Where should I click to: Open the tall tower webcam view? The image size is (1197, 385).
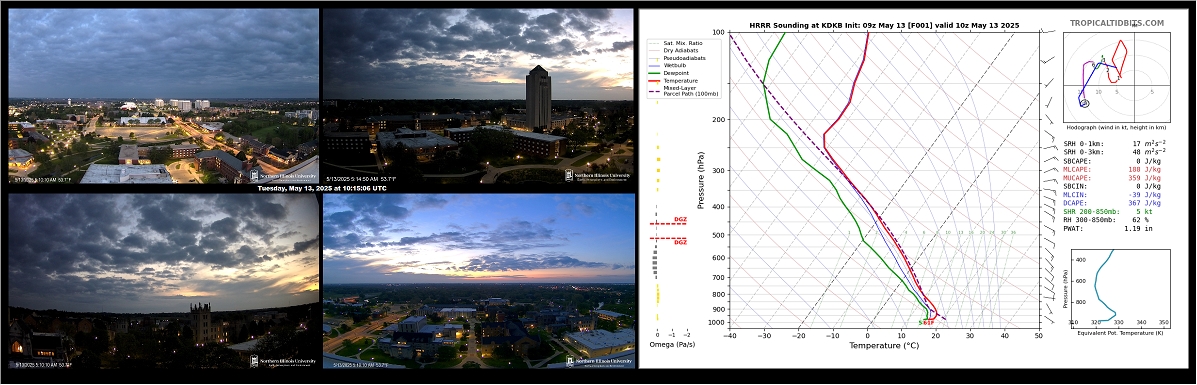coord(478,96)
